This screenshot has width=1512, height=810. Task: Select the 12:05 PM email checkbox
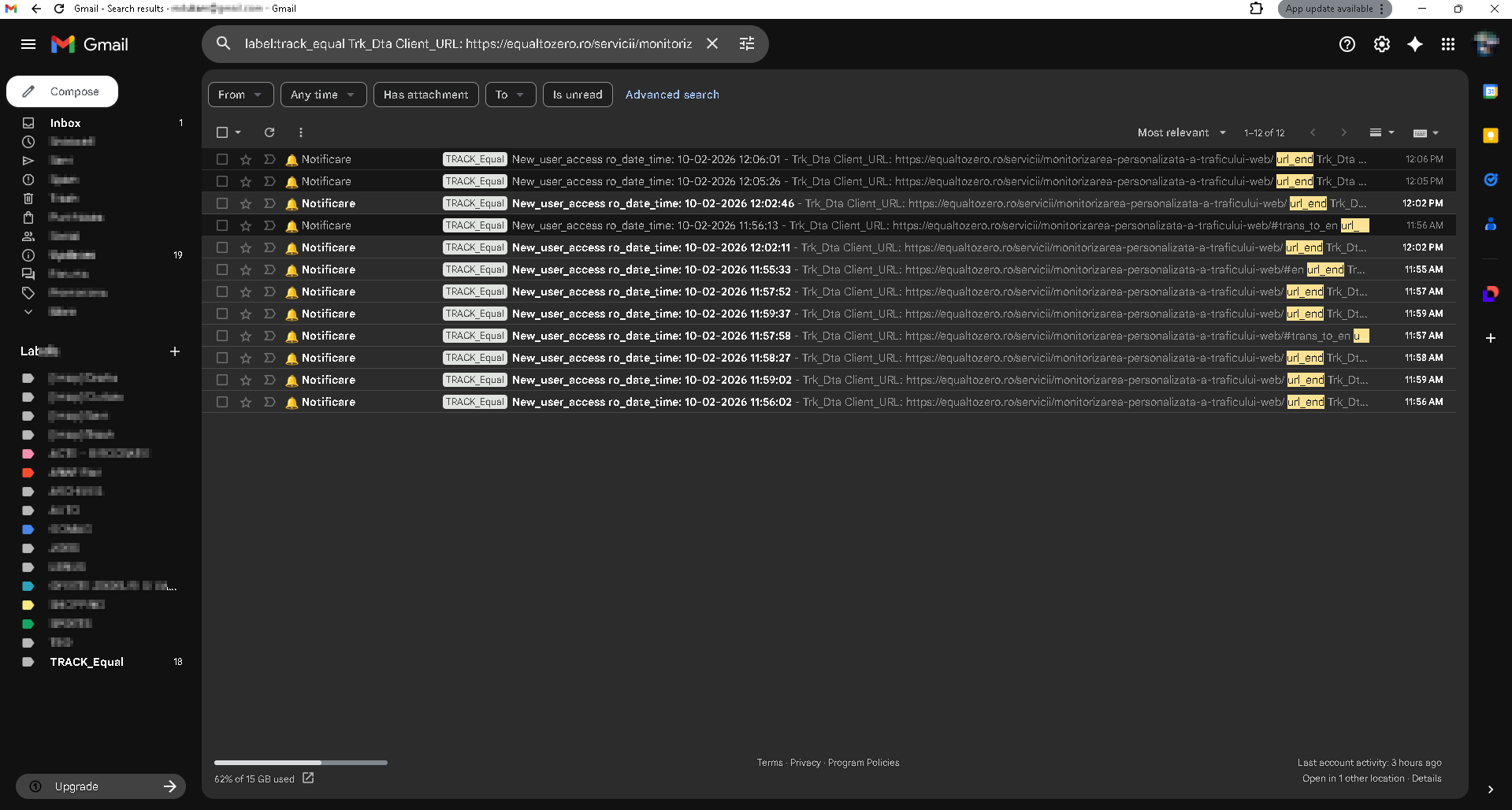tap(222, 181)
